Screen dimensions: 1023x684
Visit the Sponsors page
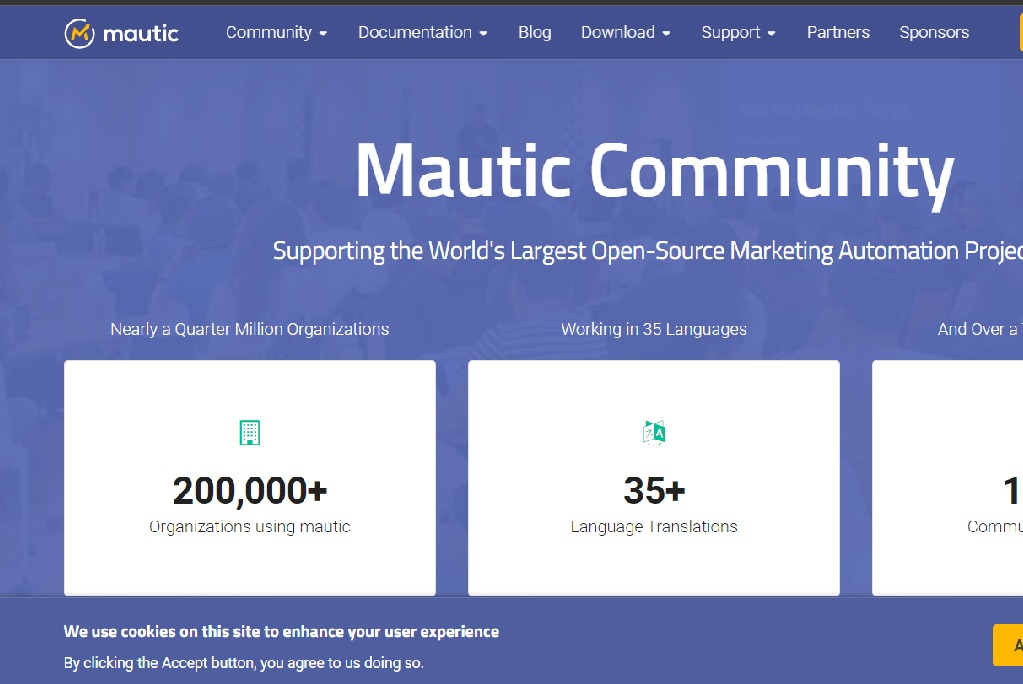(x=934, y=32)
